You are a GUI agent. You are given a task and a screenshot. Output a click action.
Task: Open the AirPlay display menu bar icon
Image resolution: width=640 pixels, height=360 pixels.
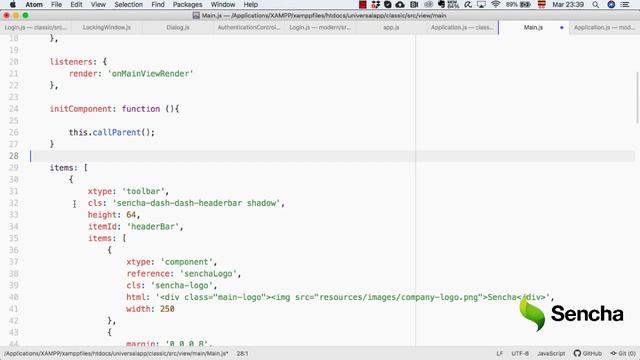click(482, 4)
